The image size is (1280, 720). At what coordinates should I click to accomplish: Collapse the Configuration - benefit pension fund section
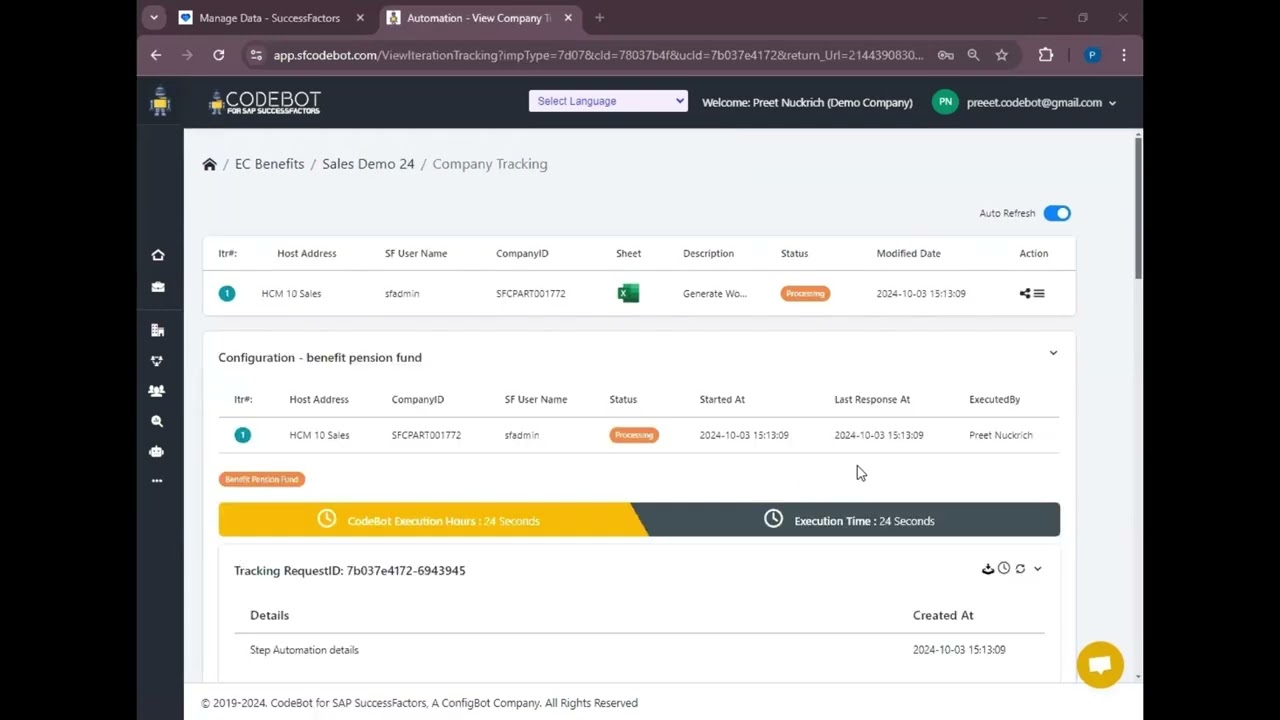(x=1053, y=353)
